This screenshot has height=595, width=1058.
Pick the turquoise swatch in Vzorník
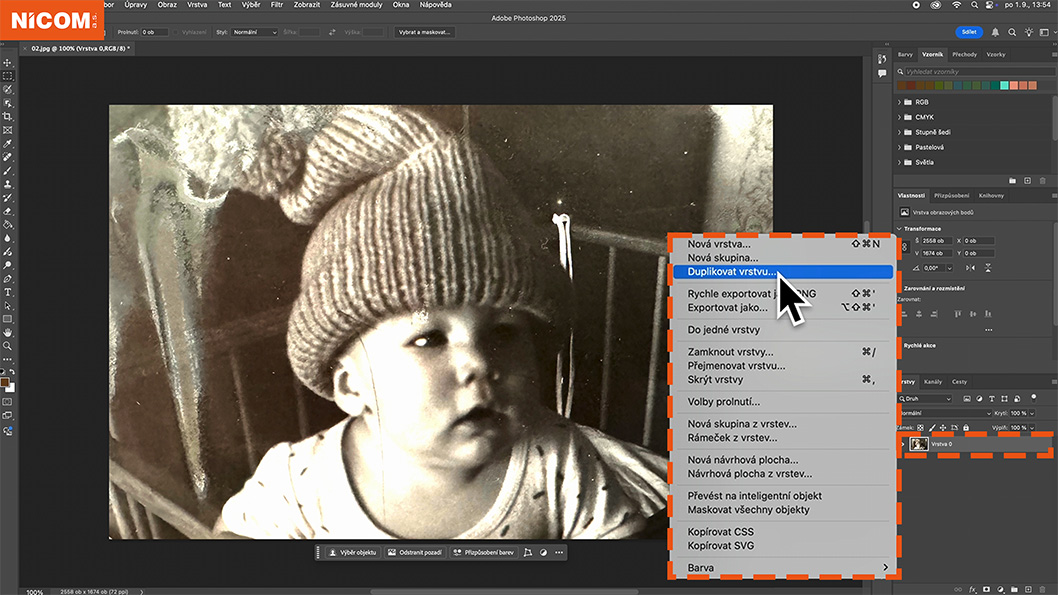(1005, 85)
